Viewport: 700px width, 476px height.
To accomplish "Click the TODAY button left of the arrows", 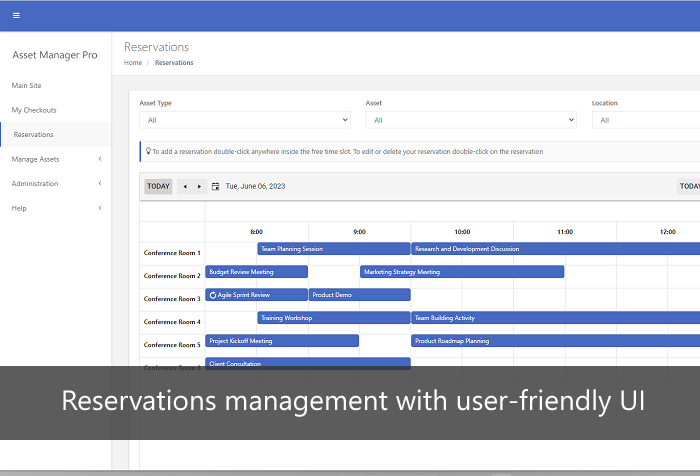I will pyautogui.click(x=158, y=187).
